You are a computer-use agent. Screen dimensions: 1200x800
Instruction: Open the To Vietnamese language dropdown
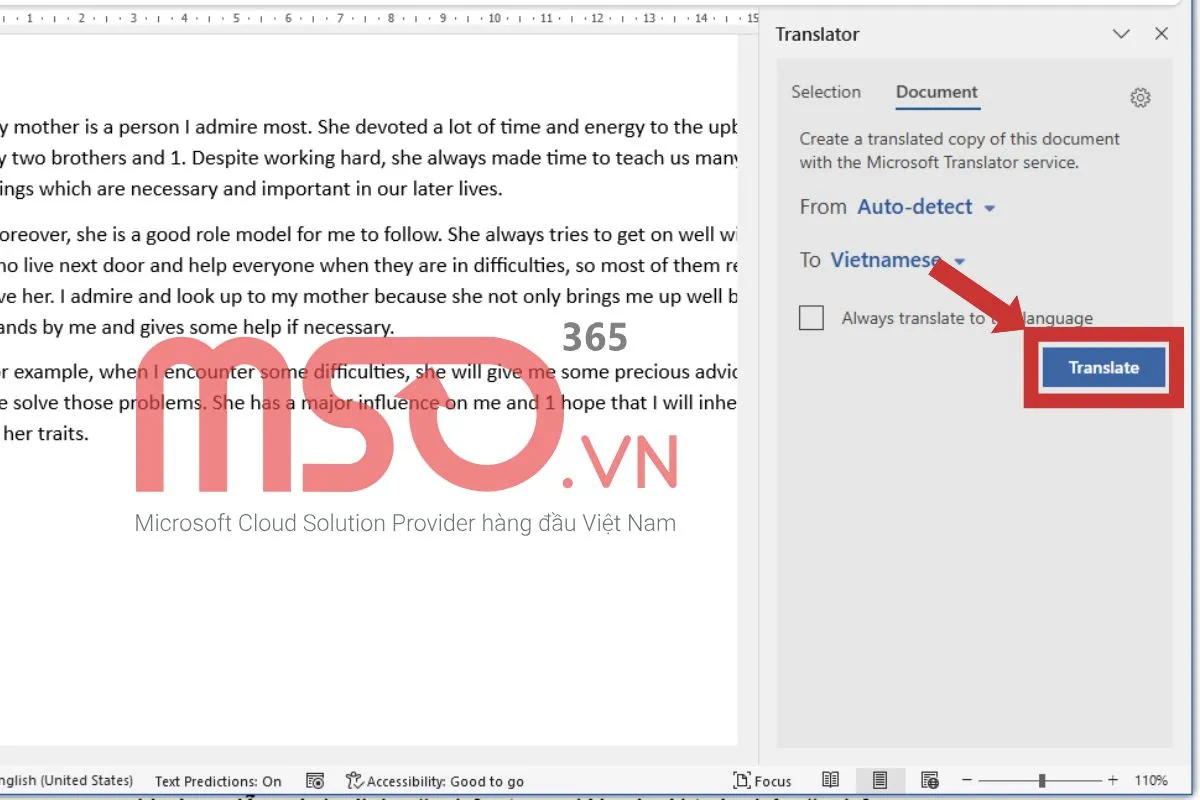point(897,260)
